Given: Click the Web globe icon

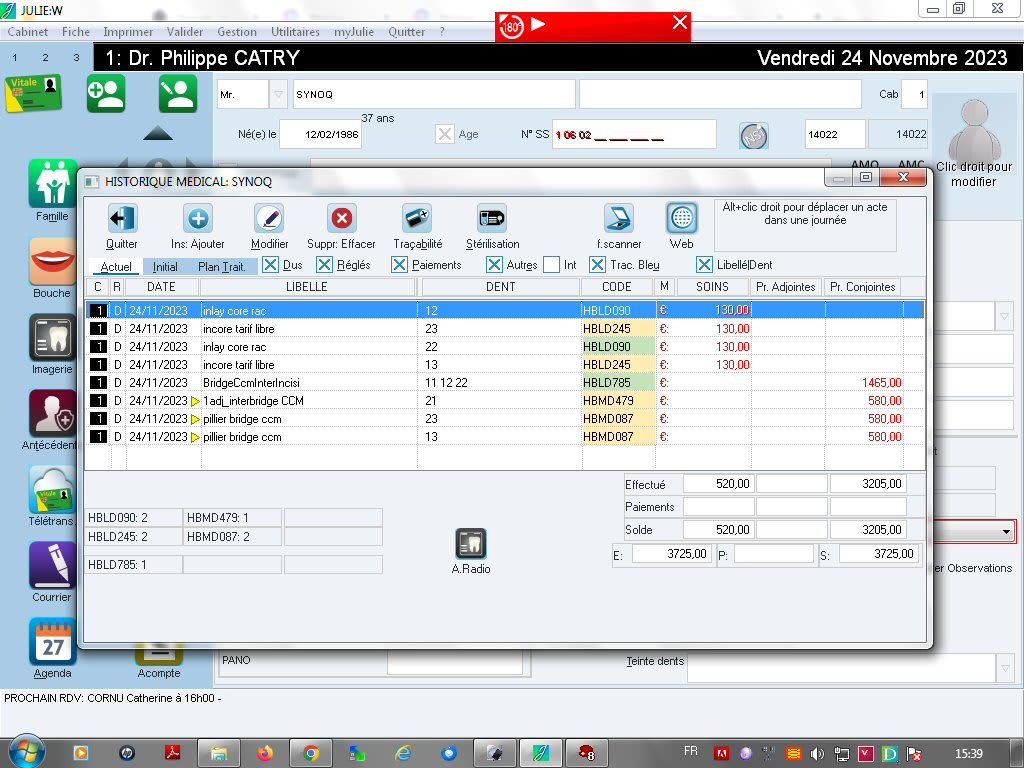Looking at the screenshot, I should coord(682,219).
